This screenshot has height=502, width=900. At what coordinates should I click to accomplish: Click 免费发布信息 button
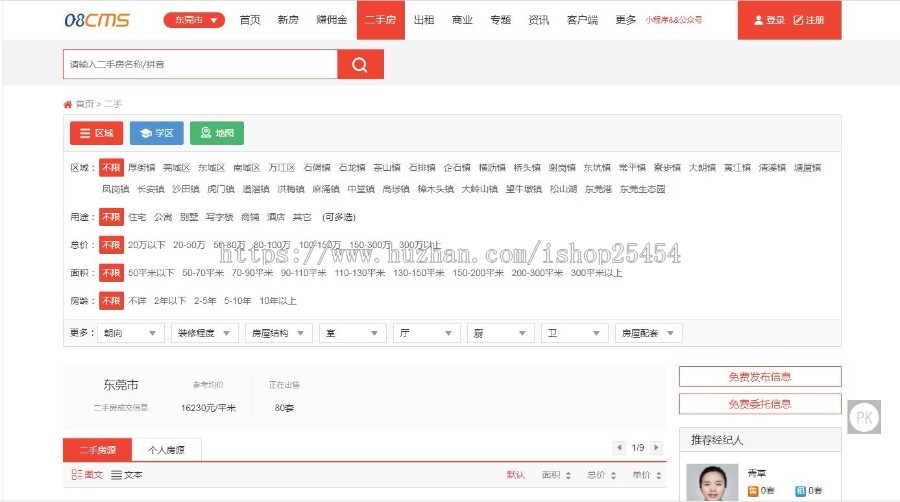[760, 377]
